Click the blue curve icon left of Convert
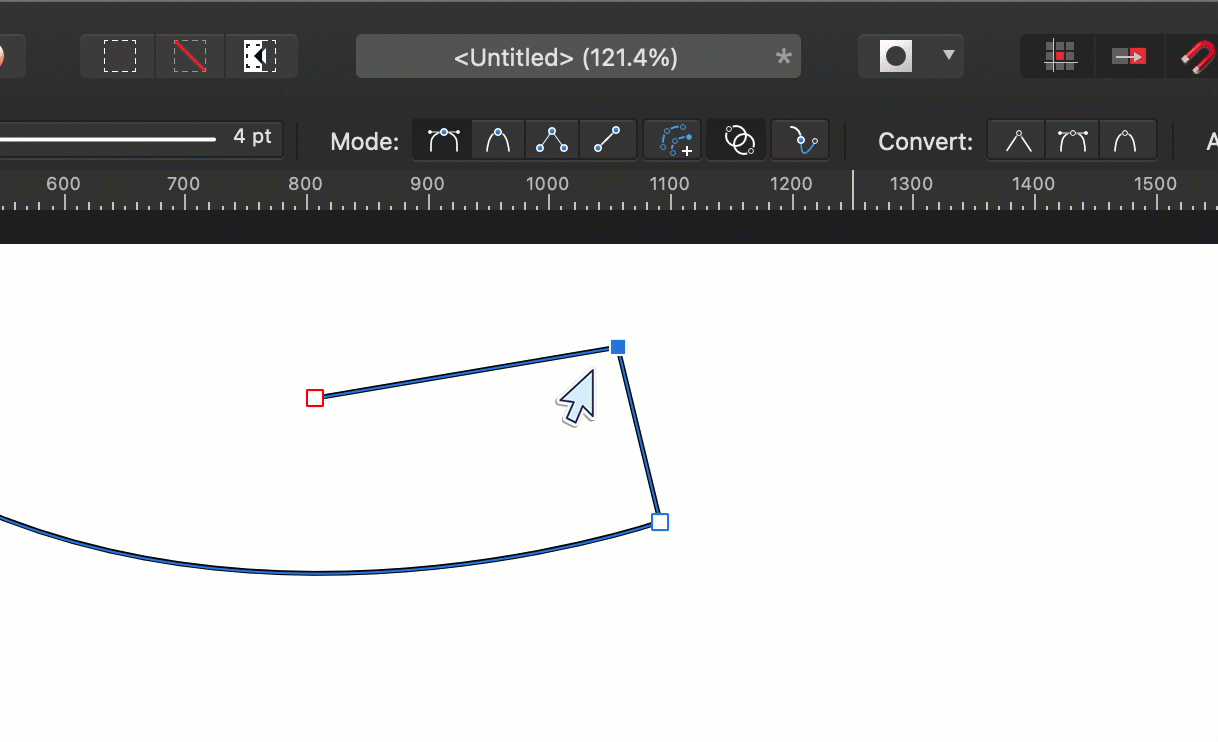The image size is (1218, 742). click(x=801, y=141)
